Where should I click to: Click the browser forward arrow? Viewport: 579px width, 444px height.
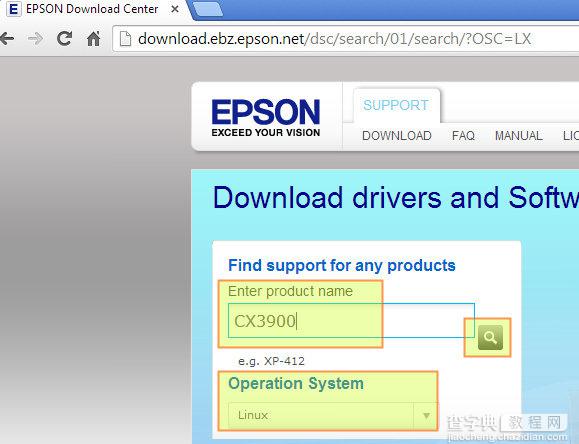click(35, 38)
